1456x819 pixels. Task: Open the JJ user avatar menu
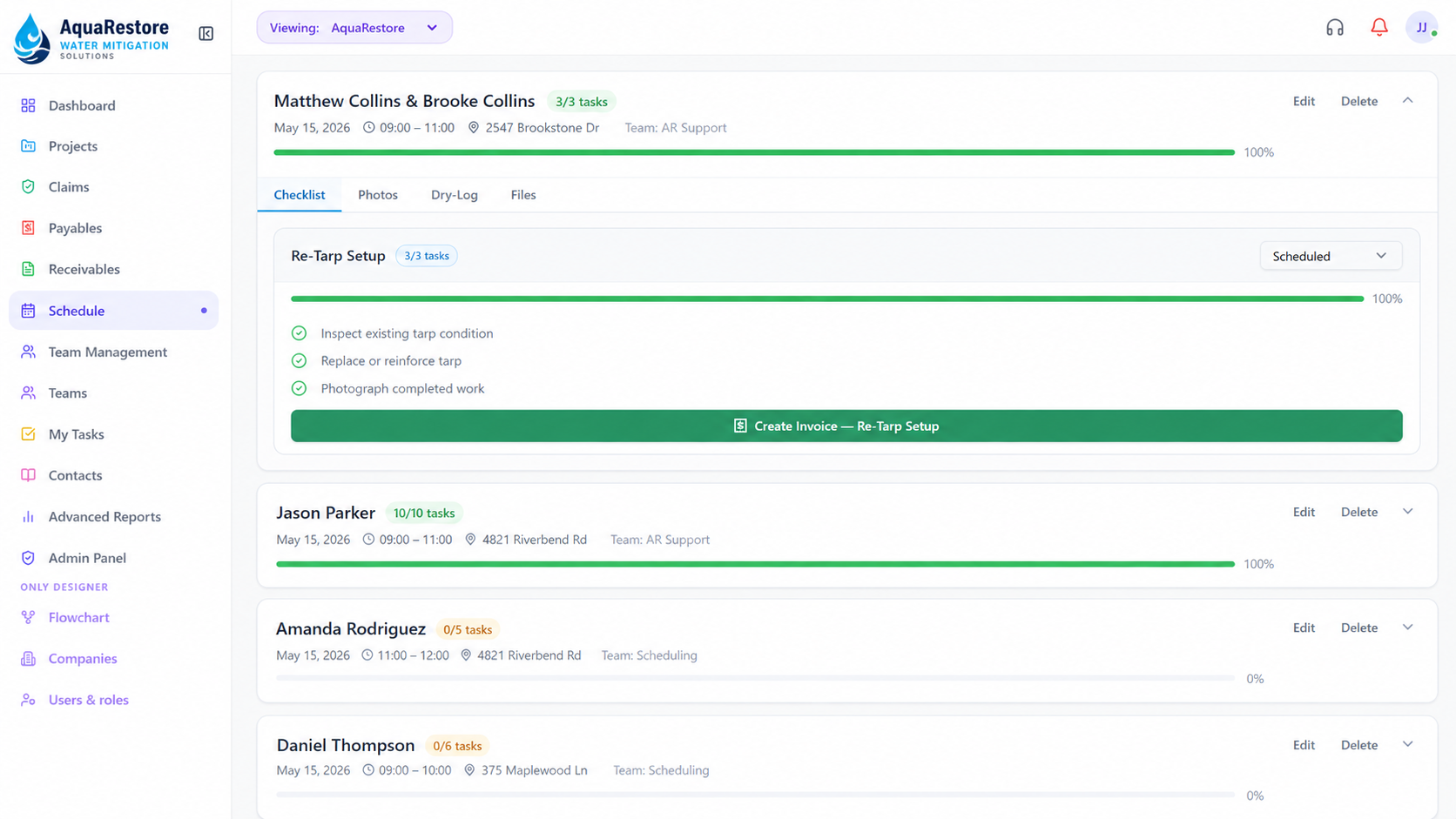pyautogui.click(x=1422, y=28)
